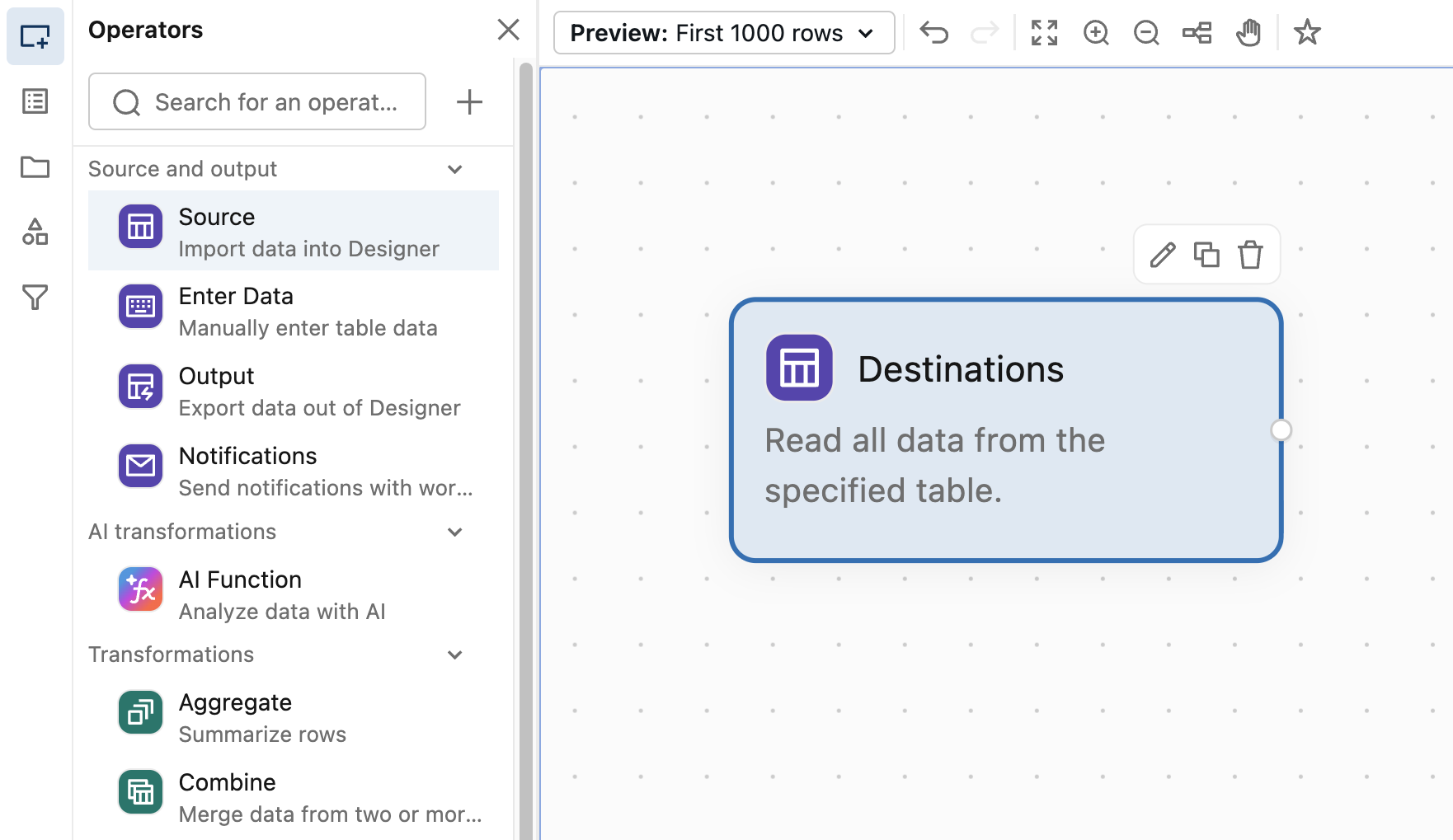Screen dimensions: 1453x840
Task: Click the star favorite icon
Action: point(1307,33)
